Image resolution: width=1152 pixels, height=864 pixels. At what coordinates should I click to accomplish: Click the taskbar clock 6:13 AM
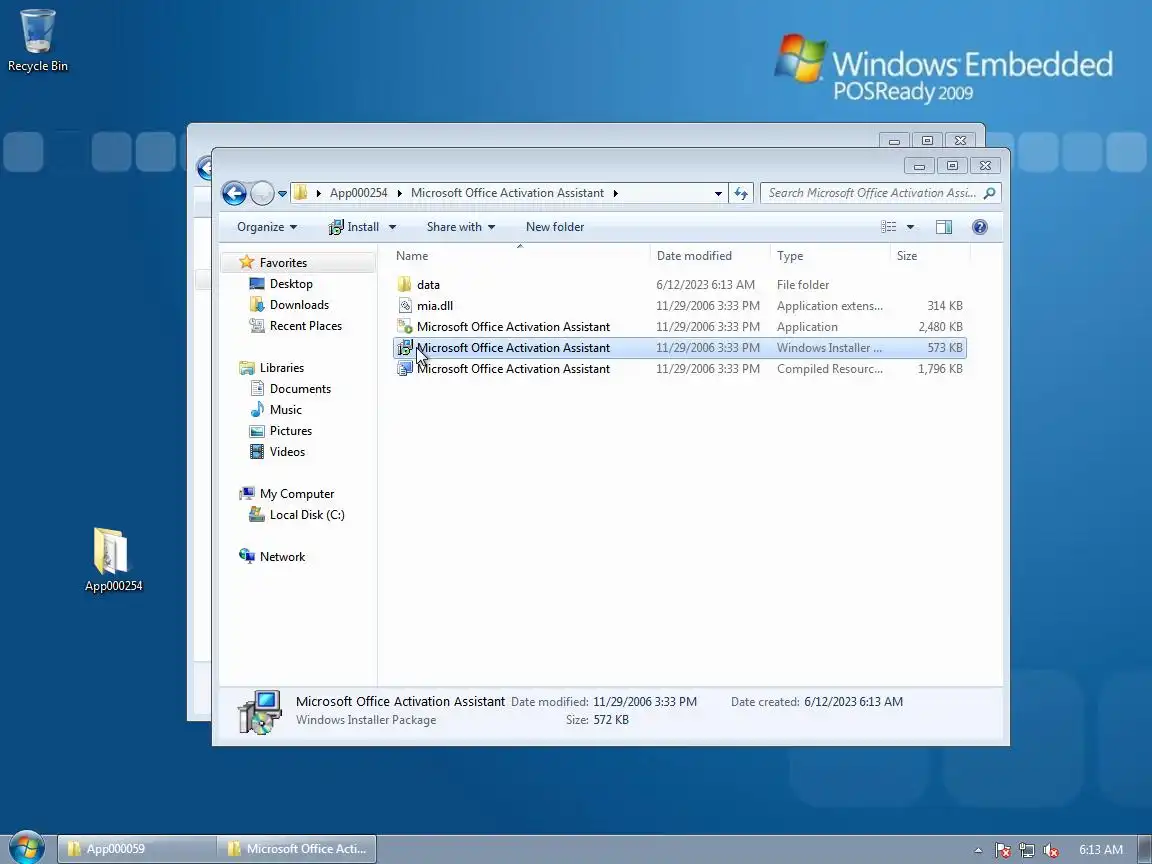1101,850
